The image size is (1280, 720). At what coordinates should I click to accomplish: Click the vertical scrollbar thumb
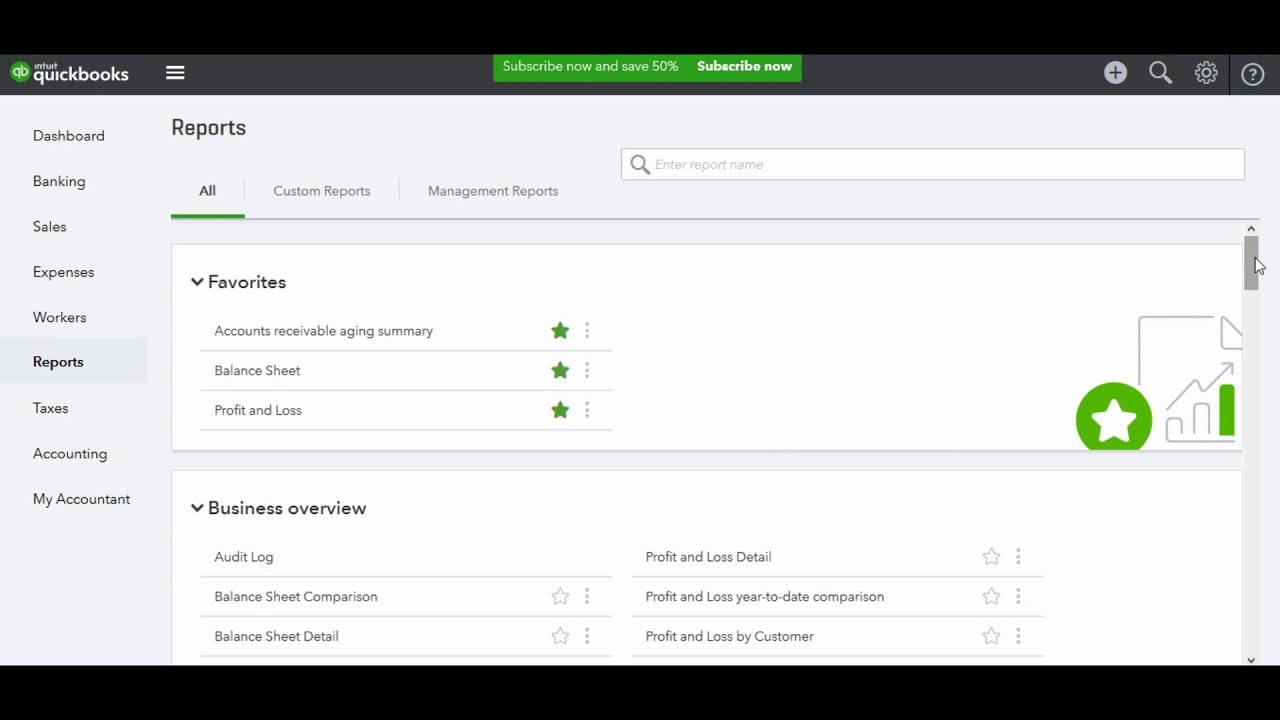point(1250,263)
